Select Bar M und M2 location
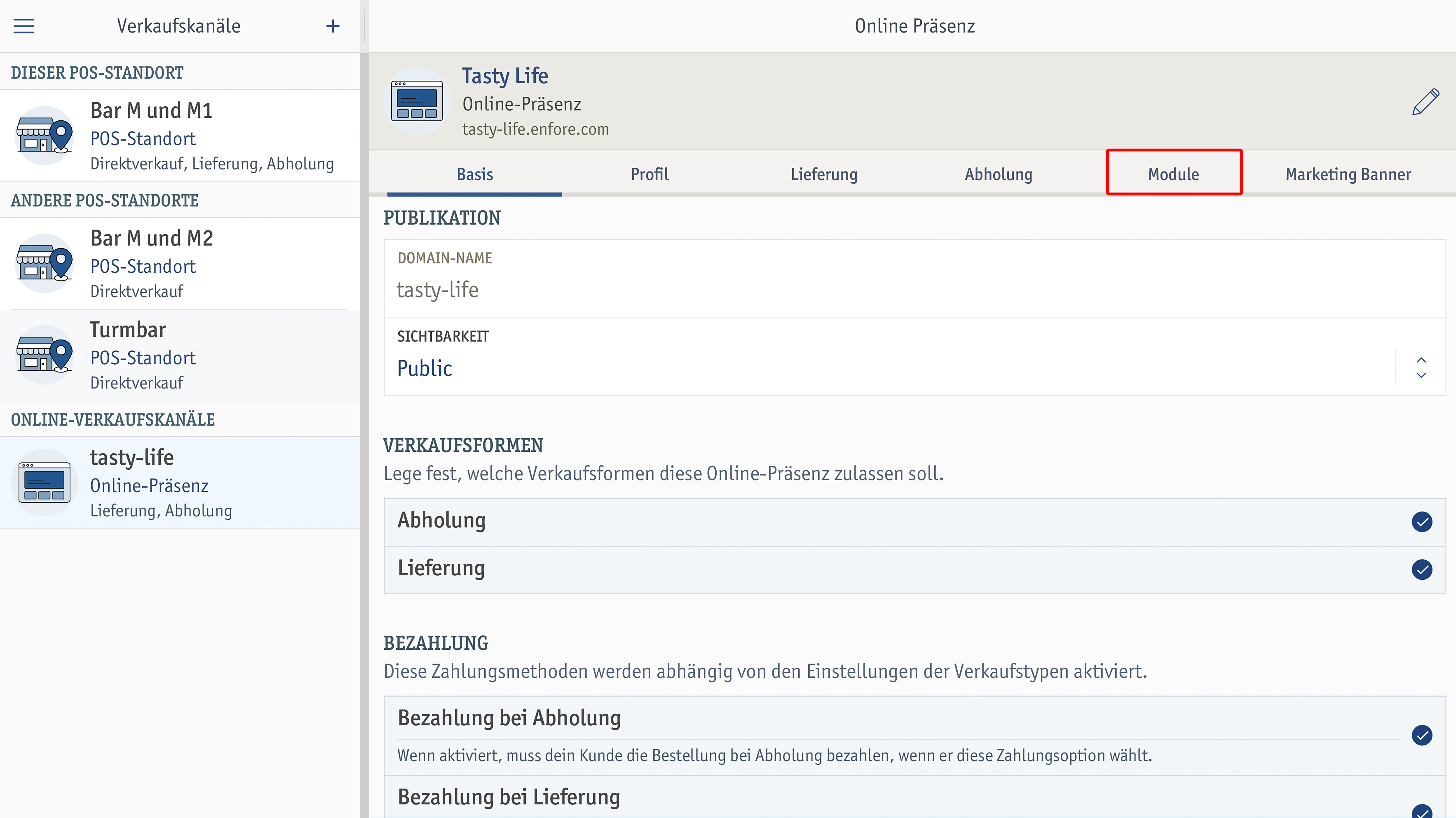The width and height of the screenshot is (1456, 818). tap(180, 264)
